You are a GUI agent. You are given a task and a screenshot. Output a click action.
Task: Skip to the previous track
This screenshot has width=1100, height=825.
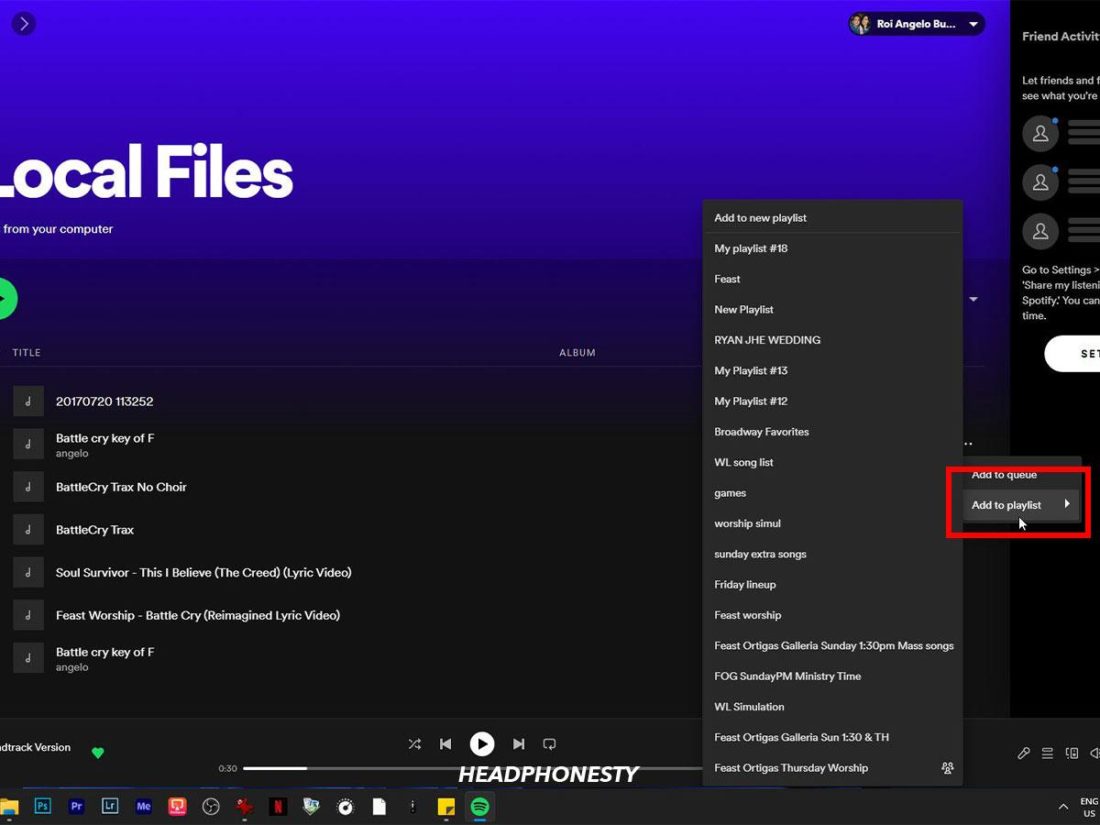tap(445, 744)
